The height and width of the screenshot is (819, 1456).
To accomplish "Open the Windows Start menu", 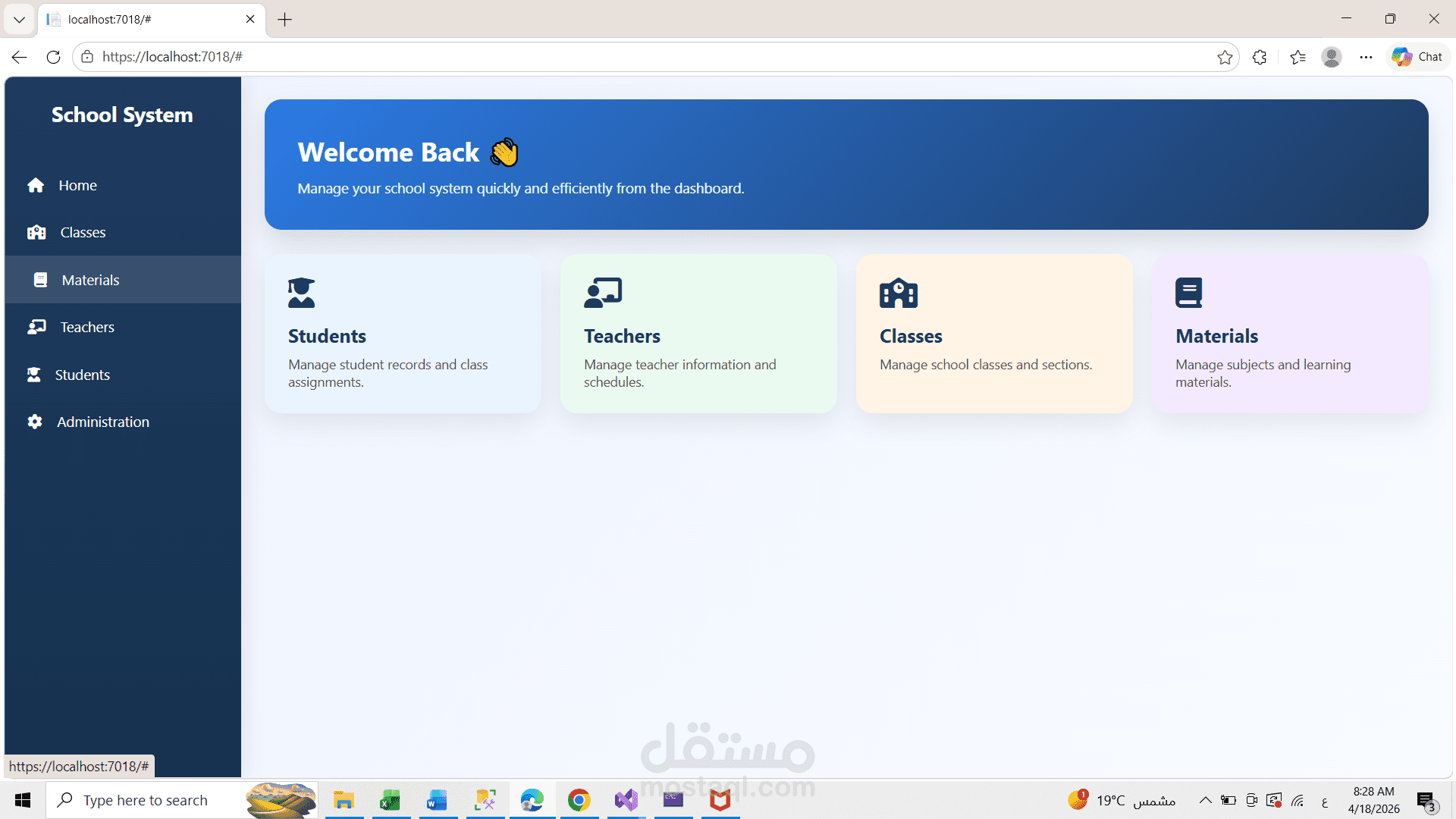I will tap(23, 800).
